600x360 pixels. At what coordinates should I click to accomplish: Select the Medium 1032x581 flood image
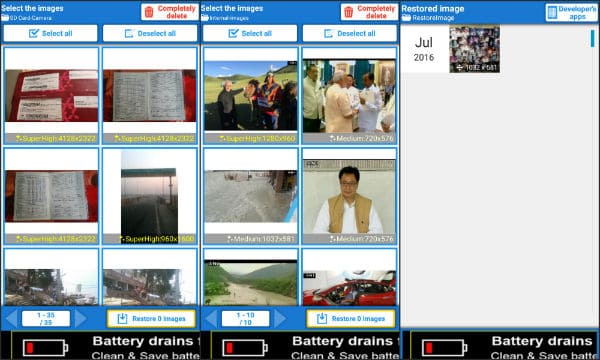tap(251, 196)
